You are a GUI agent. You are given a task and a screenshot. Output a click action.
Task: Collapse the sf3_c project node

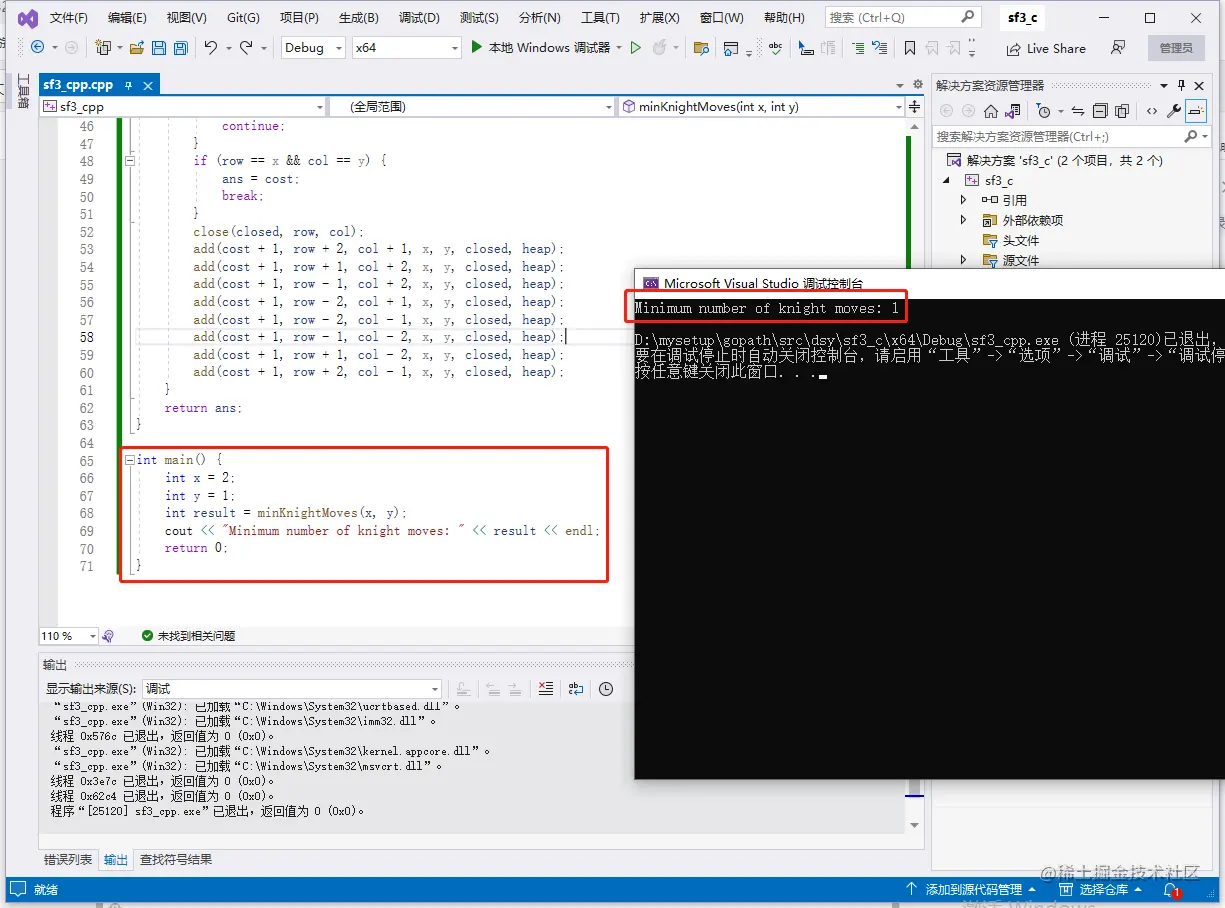coord(946,180)
